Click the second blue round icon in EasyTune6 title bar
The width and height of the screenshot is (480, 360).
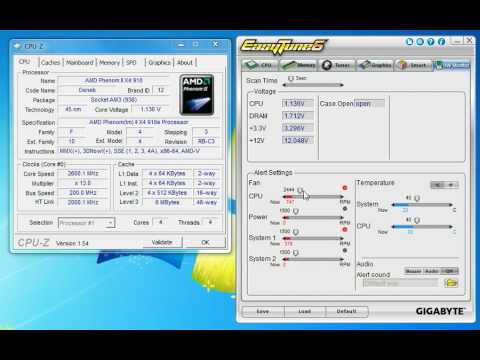pos(420,42)
